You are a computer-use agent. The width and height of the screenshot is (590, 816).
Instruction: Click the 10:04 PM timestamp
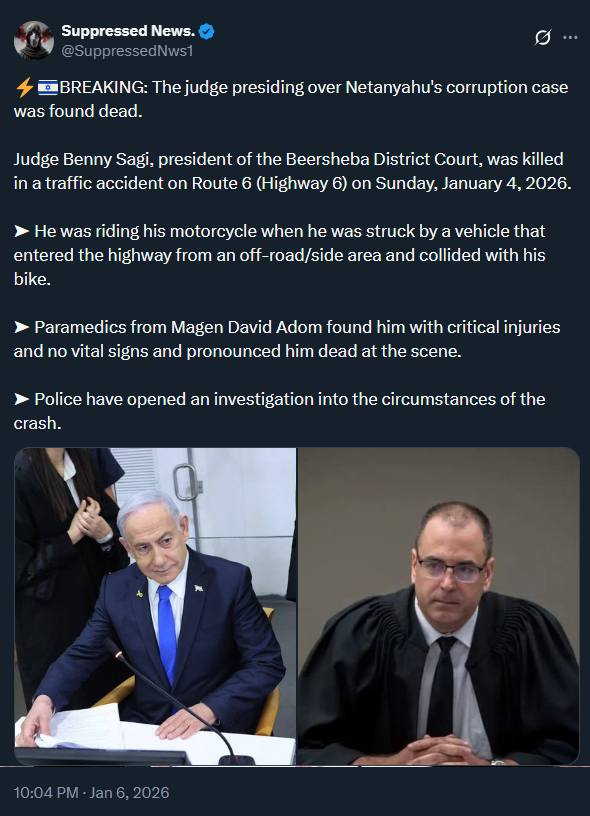(46, 793)
